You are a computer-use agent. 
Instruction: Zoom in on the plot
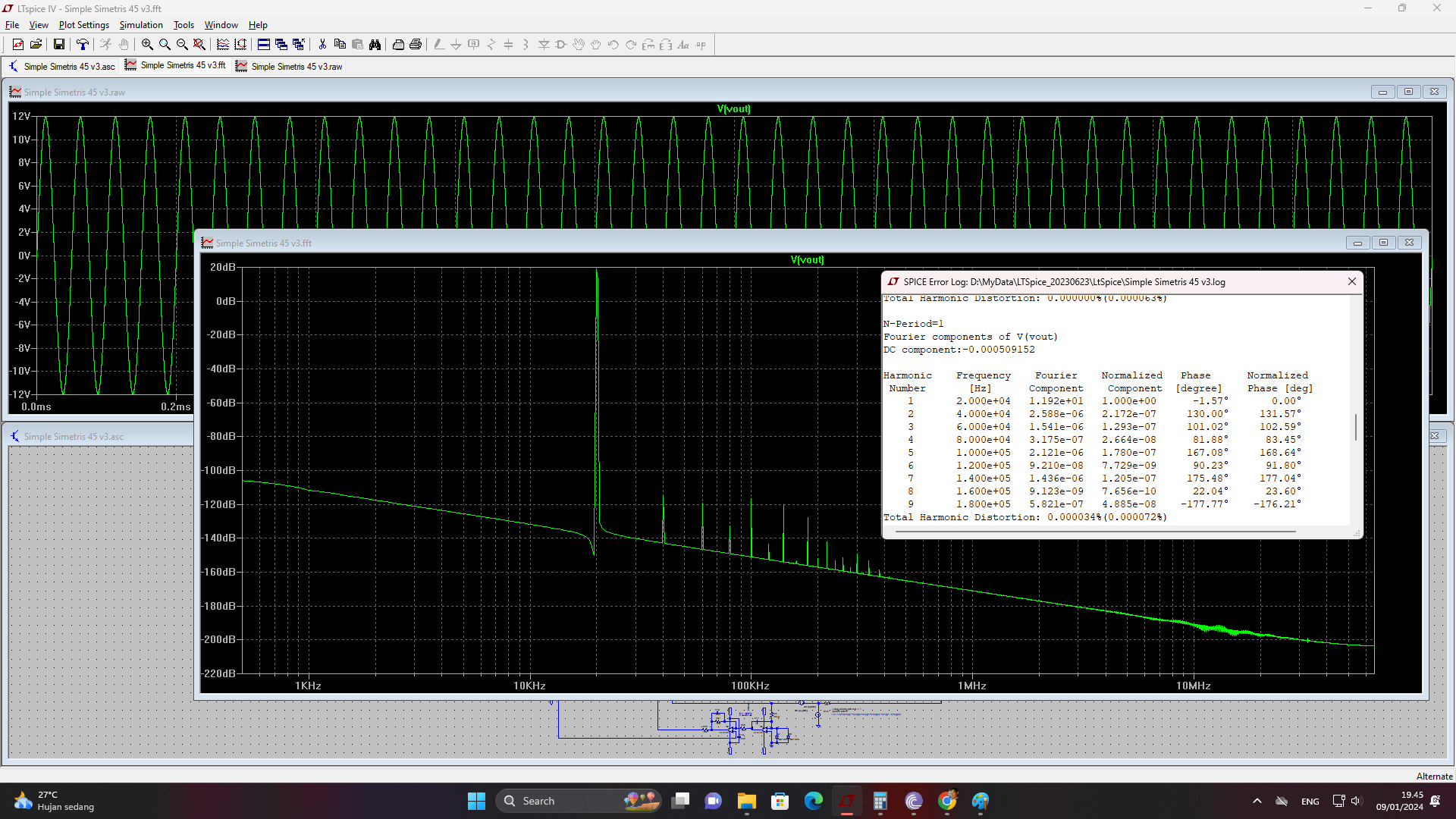click(x=147, y=45)
